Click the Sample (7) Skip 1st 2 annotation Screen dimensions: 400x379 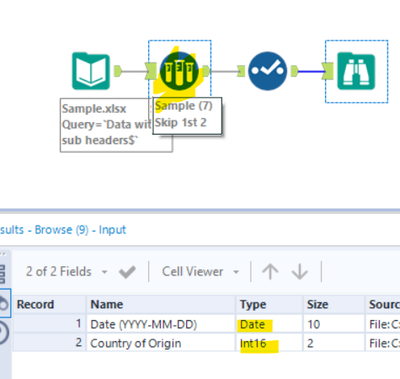coord(187,116)
